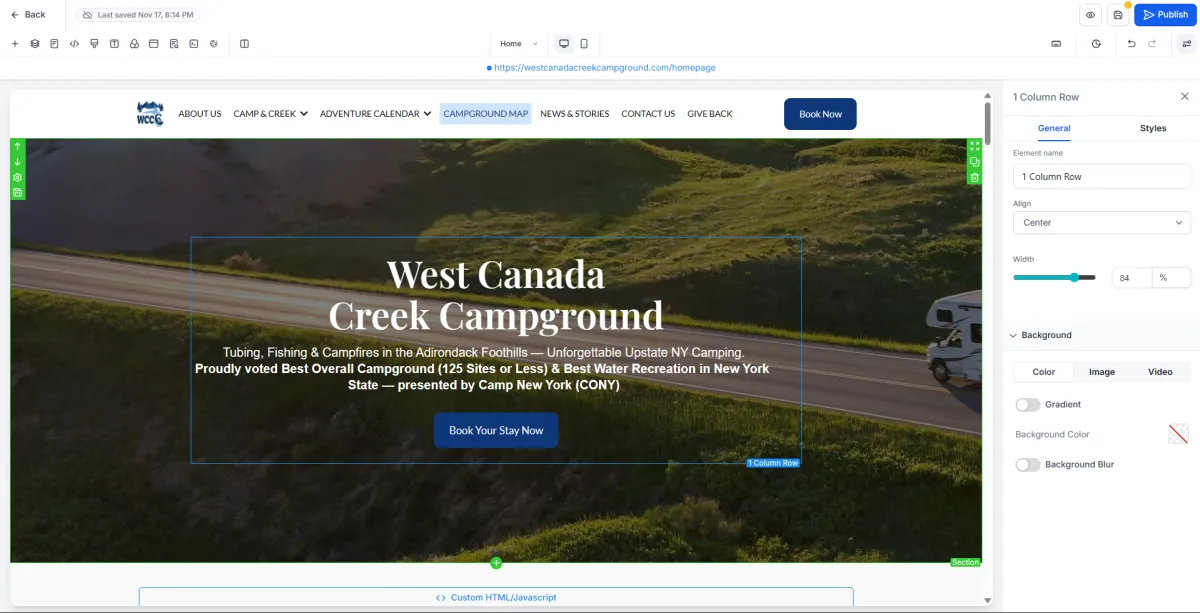Click the Book Now header button
The height and width of the screenshot is (613, 1200).
820,114
